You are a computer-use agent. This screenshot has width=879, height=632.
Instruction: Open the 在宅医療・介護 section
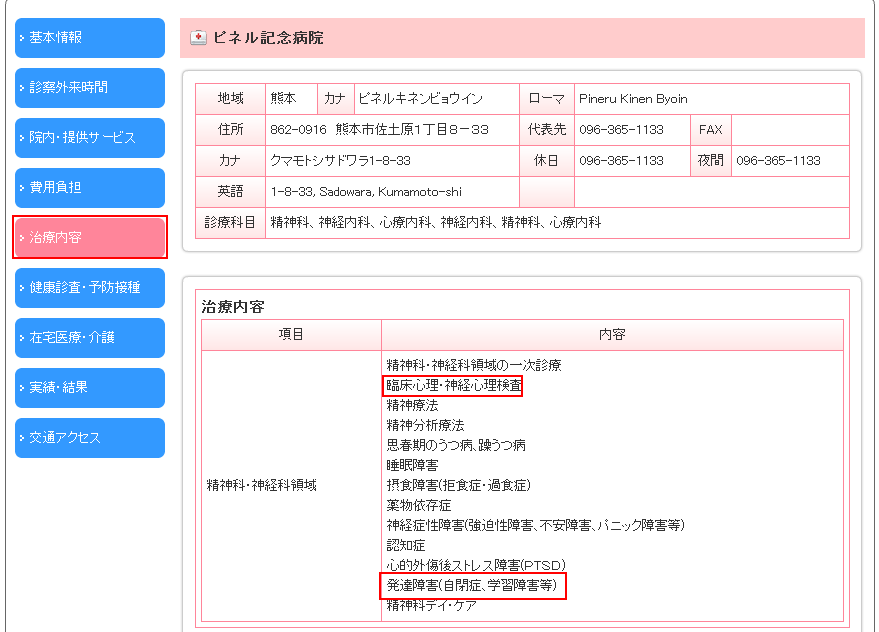click(90, 337)
